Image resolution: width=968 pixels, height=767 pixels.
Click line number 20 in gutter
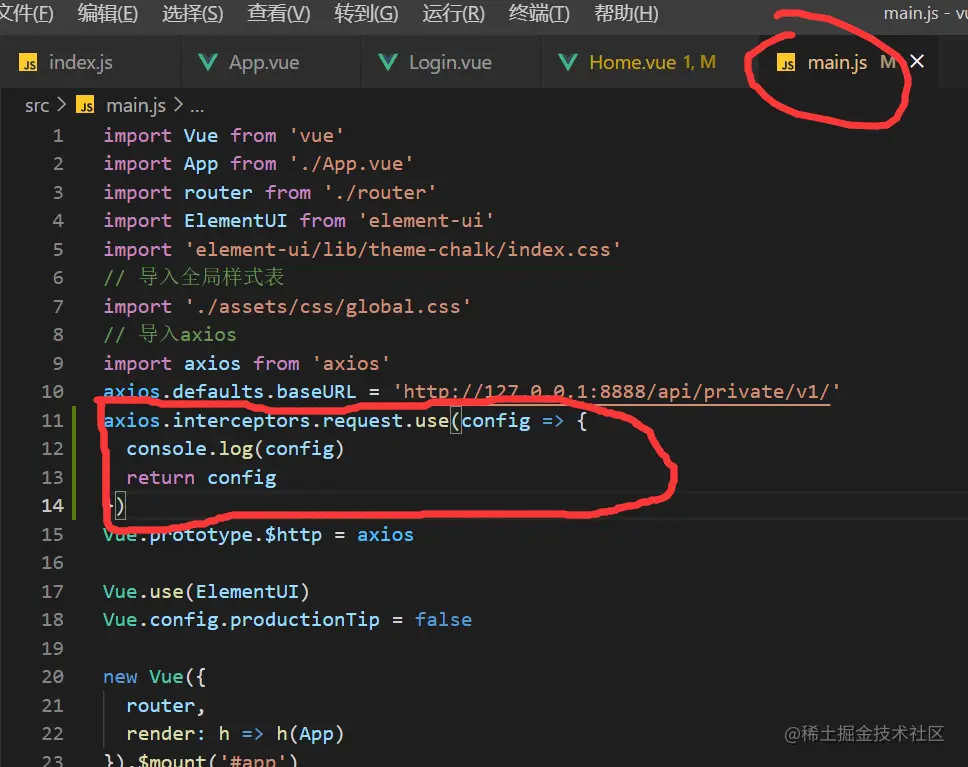pyautogui.click(x=53, y=676)
